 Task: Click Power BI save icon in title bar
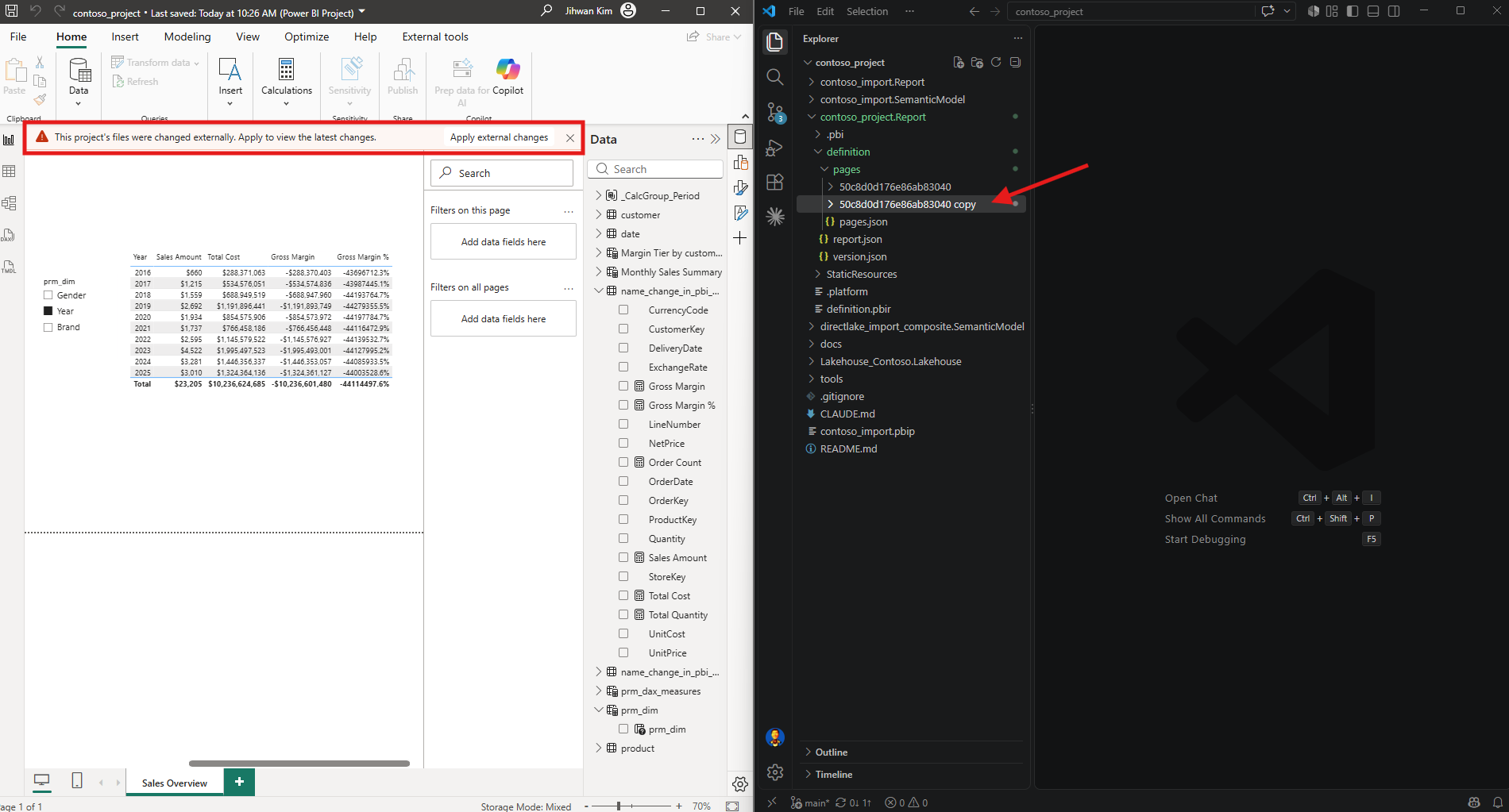click(12, 12)
